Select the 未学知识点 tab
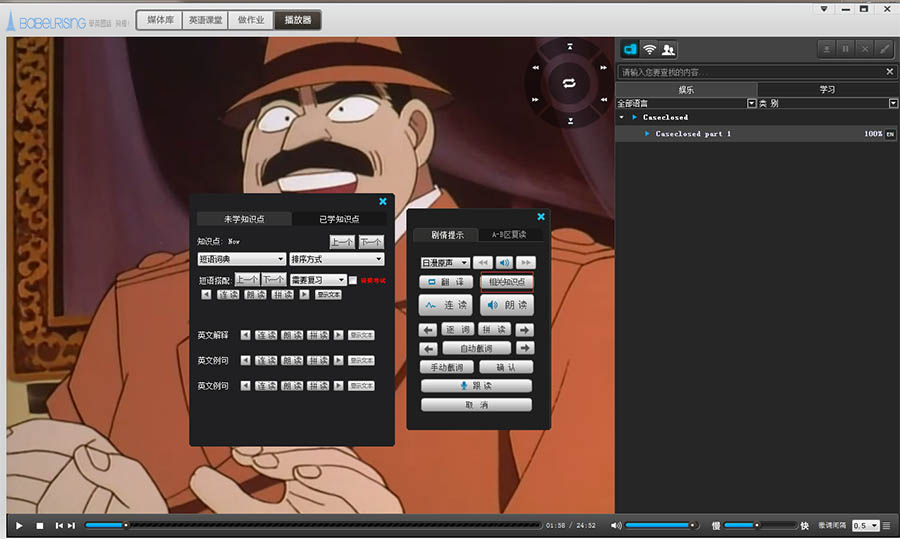 coord(244,219)
